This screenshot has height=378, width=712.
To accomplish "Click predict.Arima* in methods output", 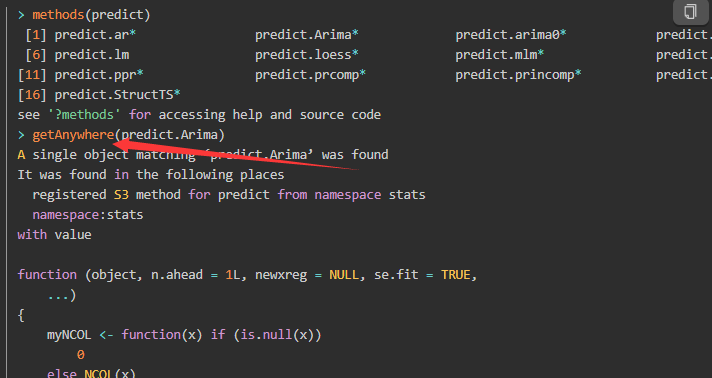I will click(x=307, y=35).
